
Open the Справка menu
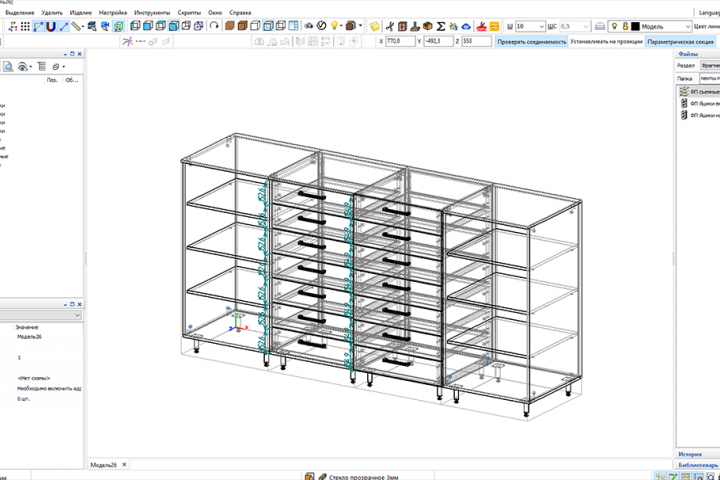tap(240, 12)
